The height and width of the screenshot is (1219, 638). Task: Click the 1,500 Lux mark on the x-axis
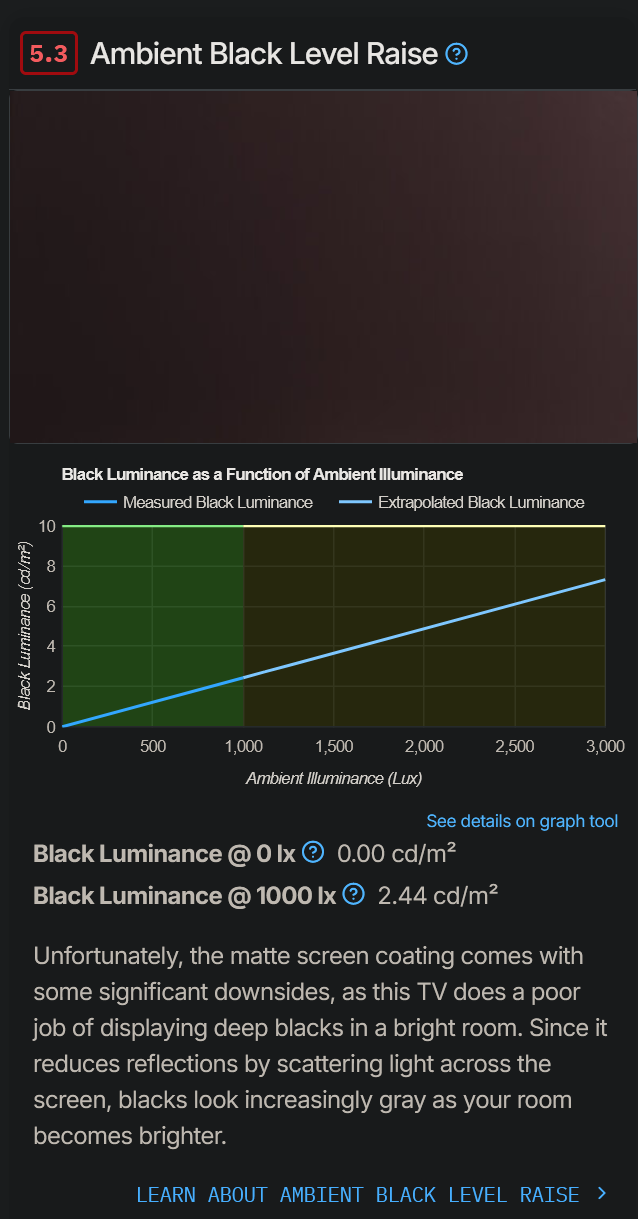point(334,746)
